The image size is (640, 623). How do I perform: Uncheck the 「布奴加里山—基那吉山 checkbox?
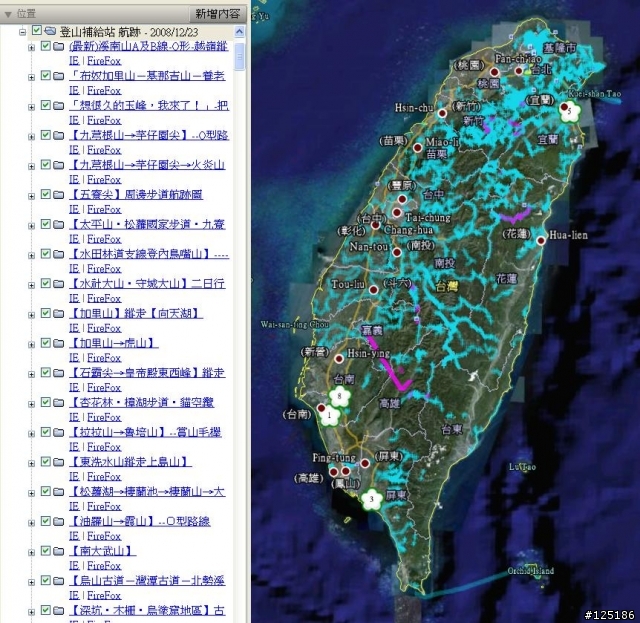[x=45, y=76]
